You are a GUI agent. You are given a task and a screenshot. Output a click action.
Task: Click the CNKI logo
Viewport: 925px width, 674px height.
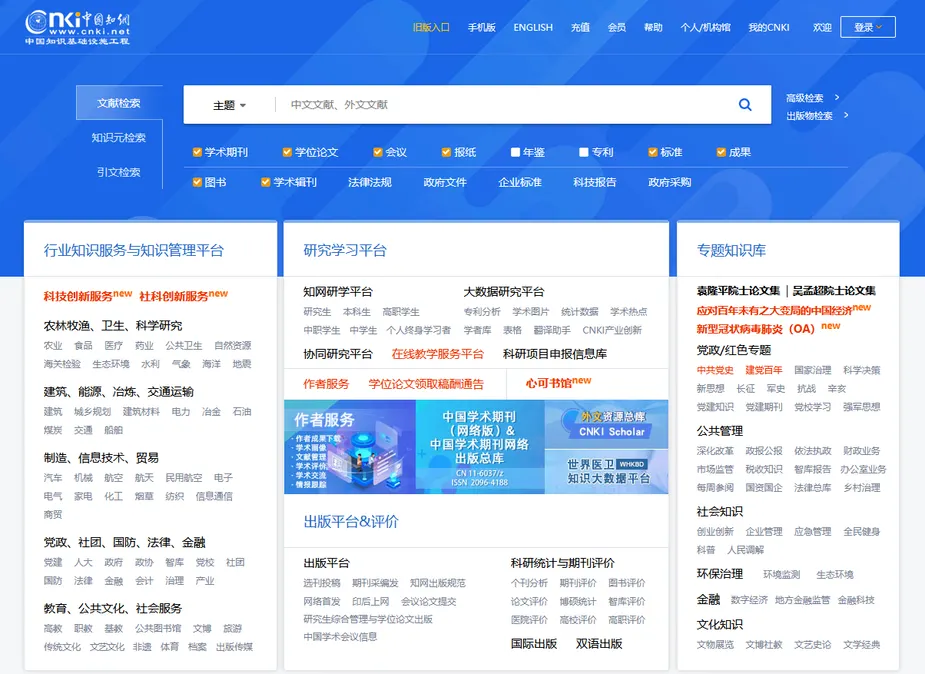[77, 27]
